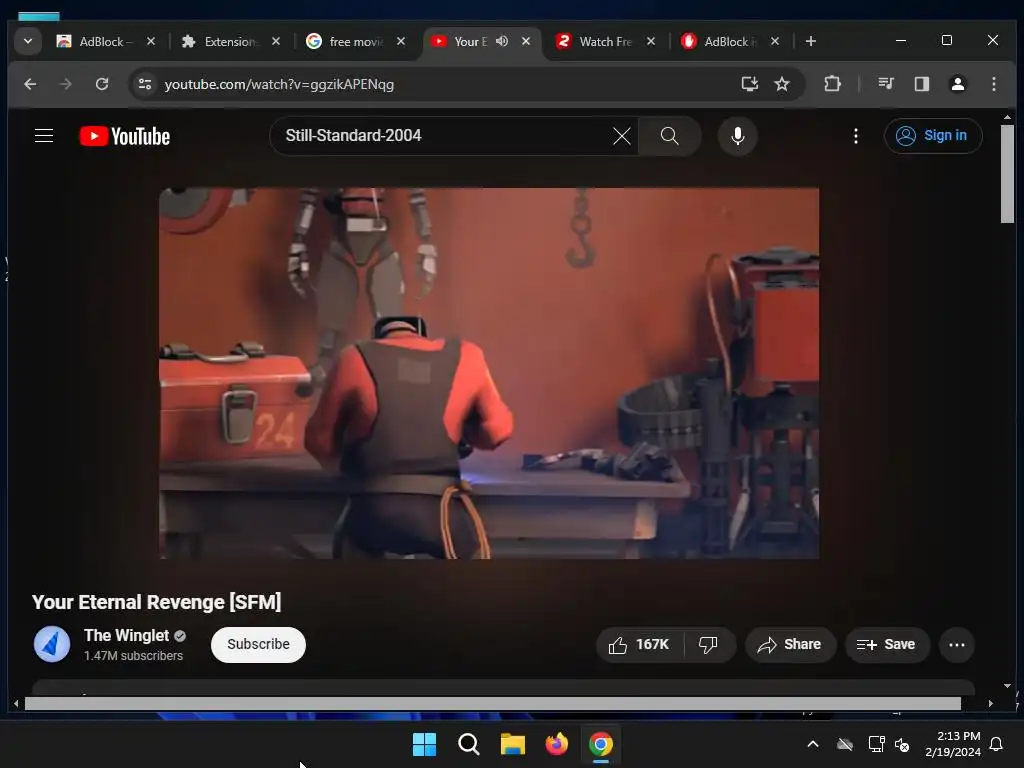
Task: Toggle Chrome side panel
Action: coord(921,84)
